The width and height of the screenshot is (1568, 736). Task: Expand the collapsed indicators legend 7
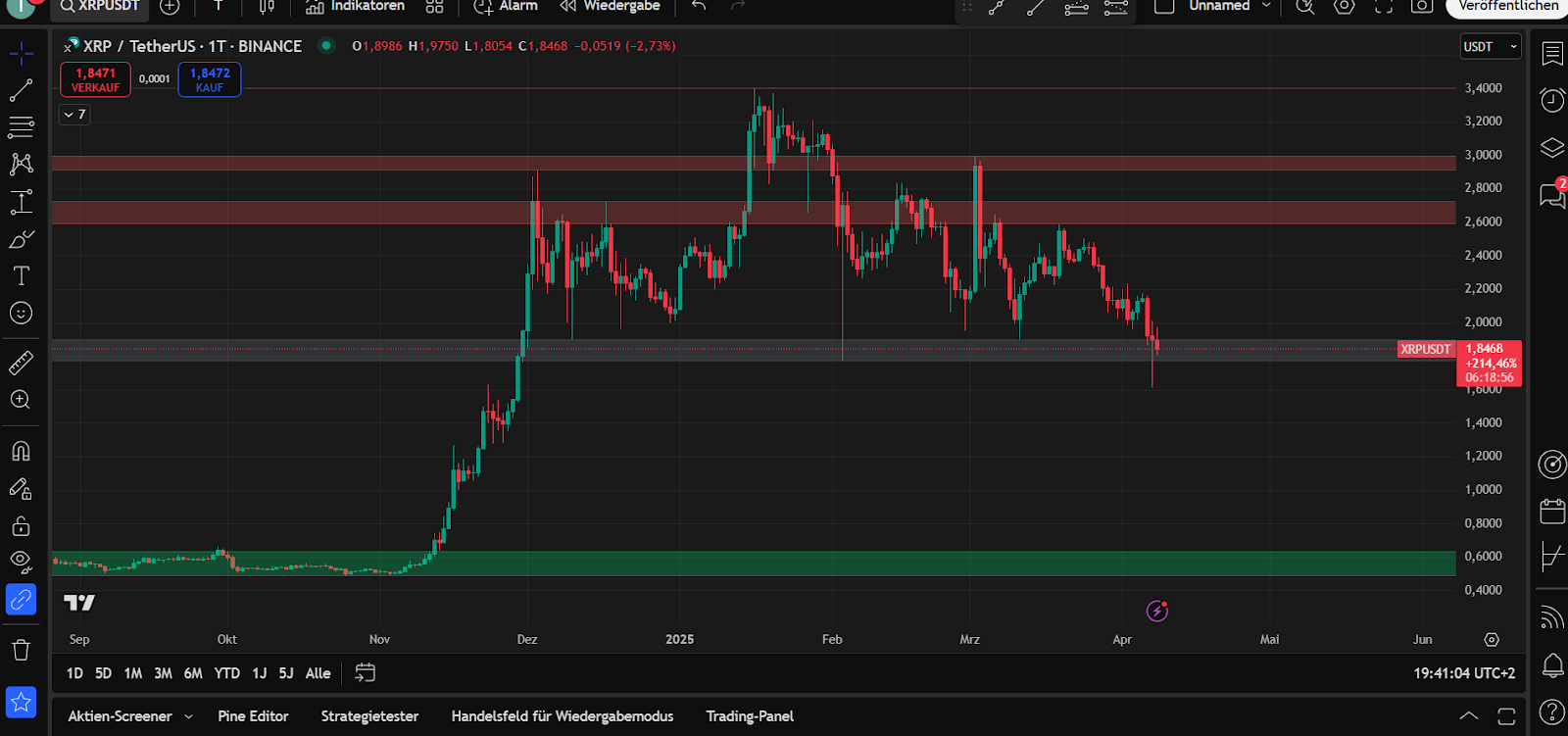coord(74,115)
